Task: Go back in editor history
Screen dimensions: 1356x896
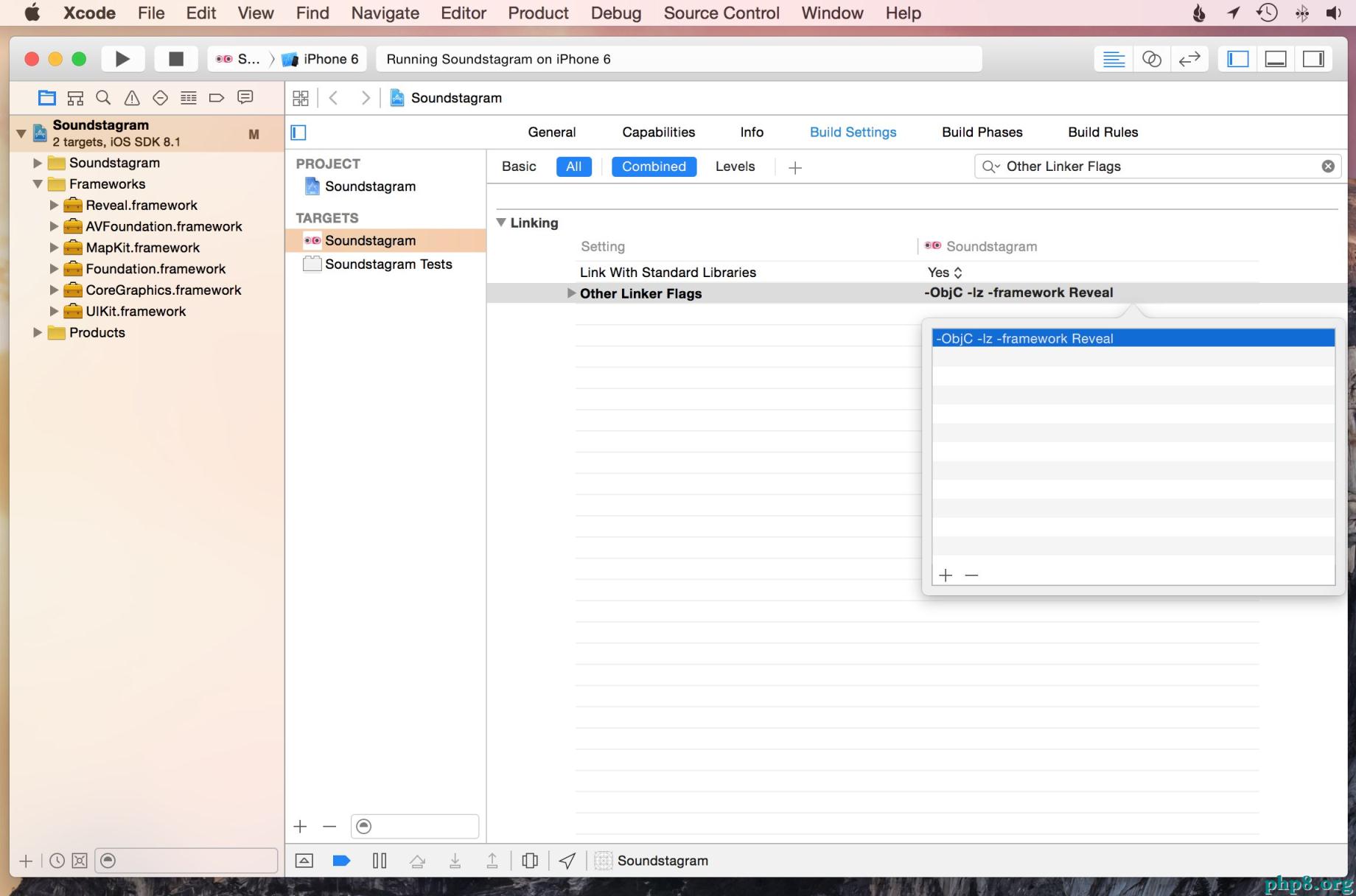Action: point(333,98)
